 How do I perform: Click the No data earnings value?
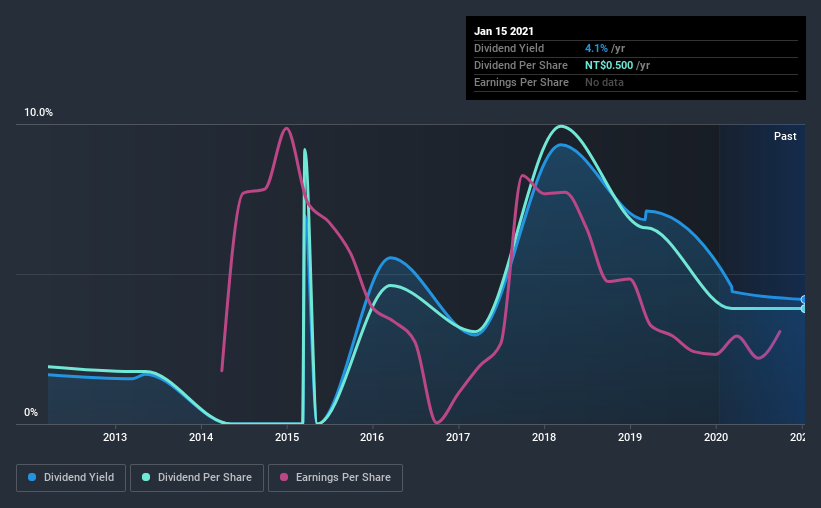coord(604,82)
